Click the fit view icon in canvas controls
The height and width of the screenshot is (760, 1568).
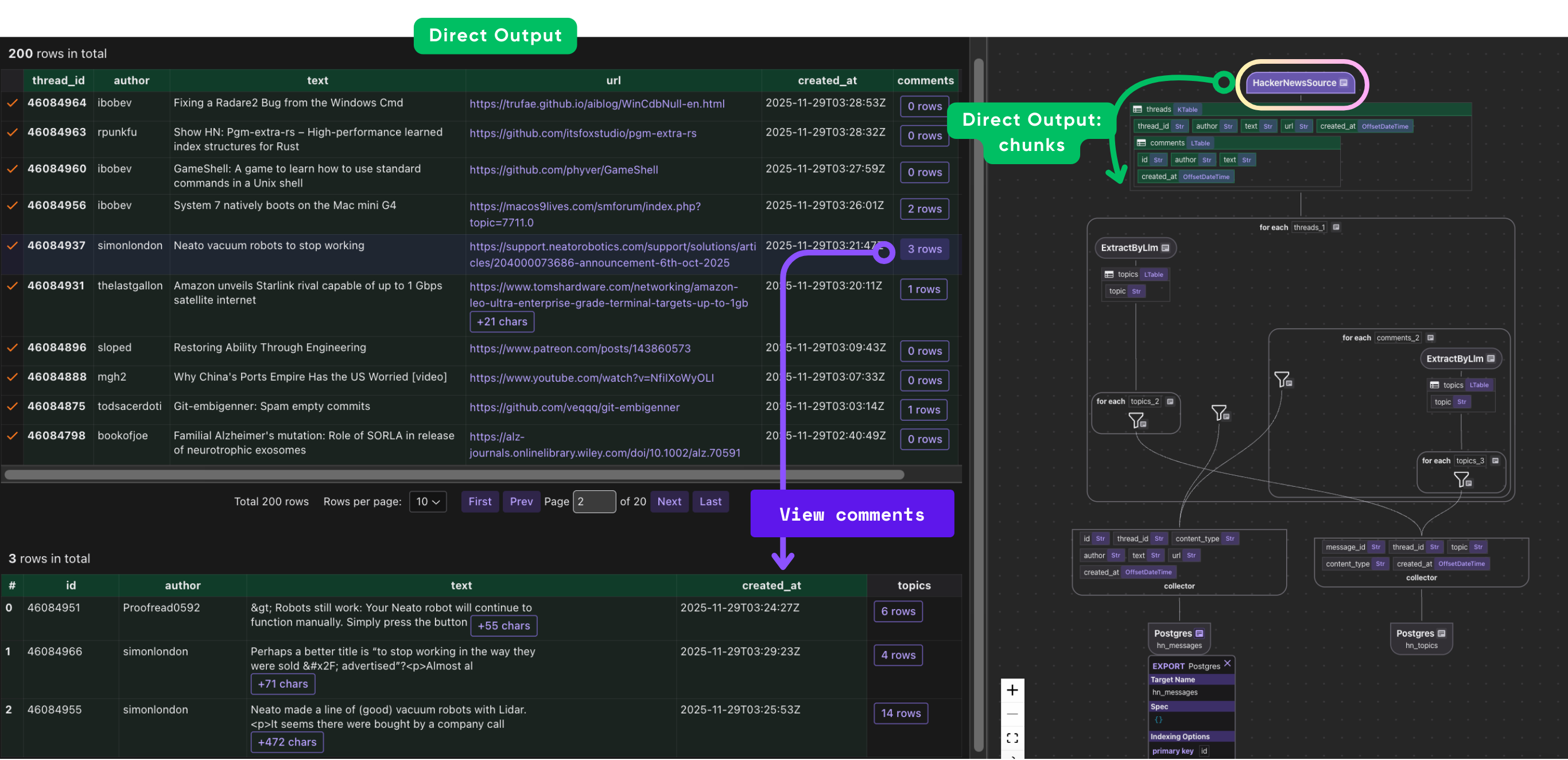[1012, 738]
